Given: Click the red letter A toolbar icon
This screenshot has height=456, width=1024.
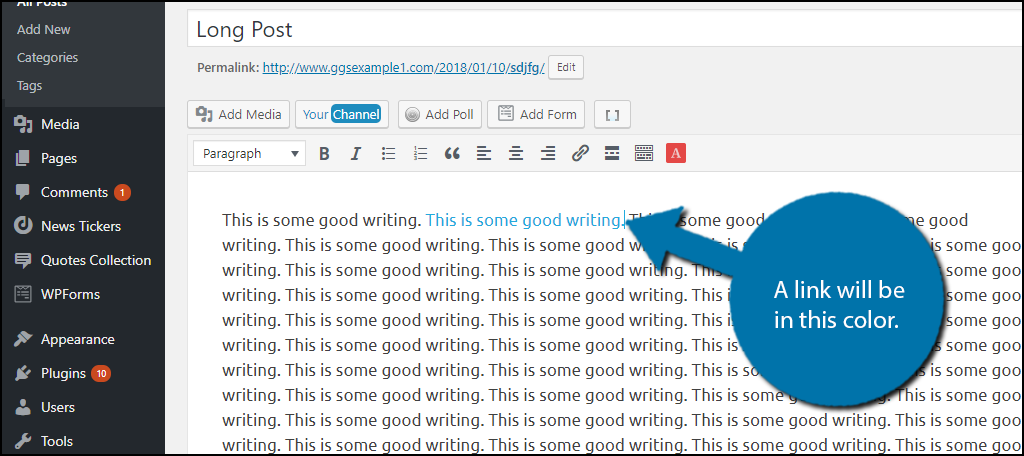Looking at the screenshot, I should [676, 154].
